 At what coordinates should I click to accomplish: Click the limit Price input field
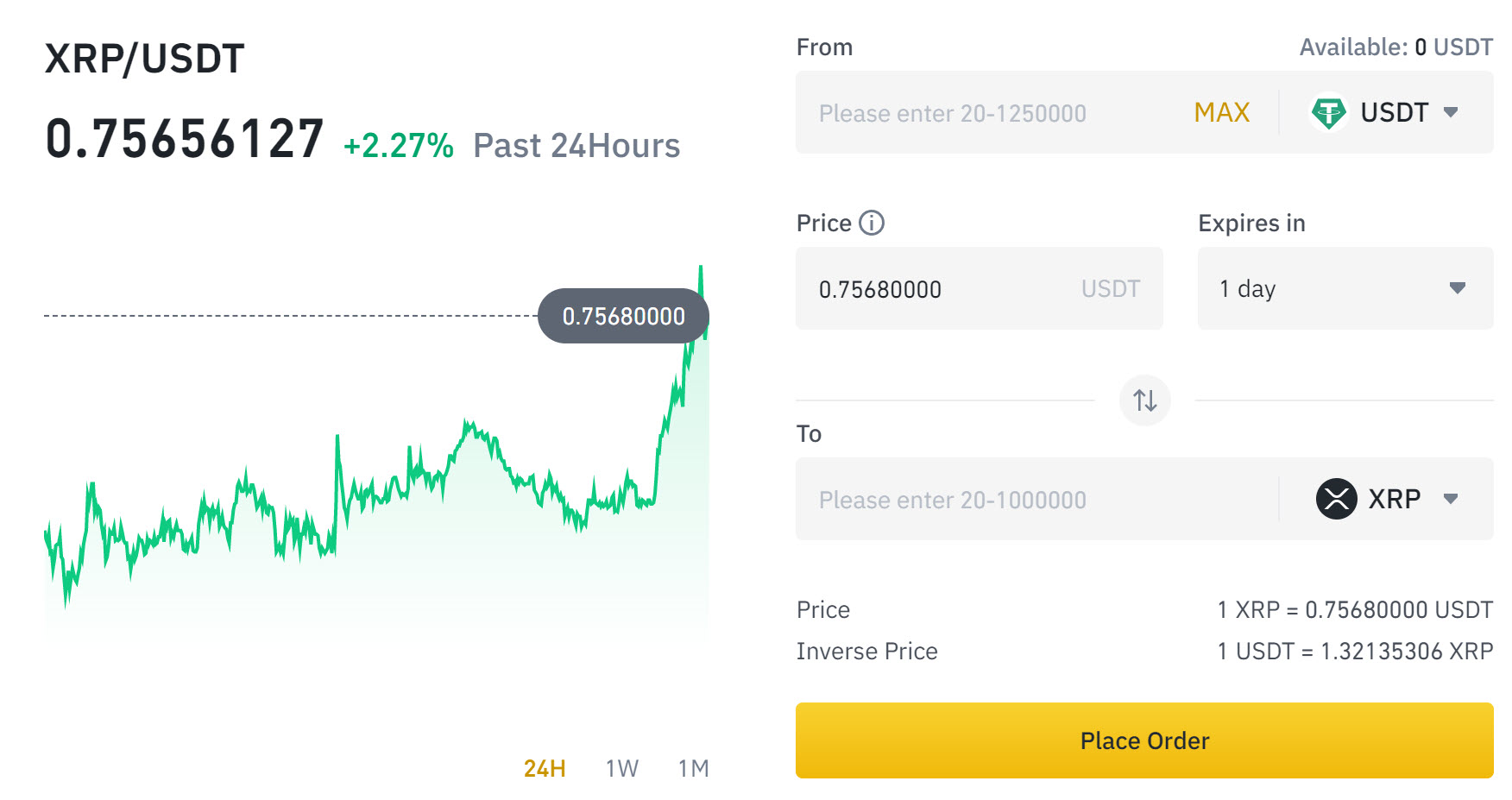click(980, 288)
